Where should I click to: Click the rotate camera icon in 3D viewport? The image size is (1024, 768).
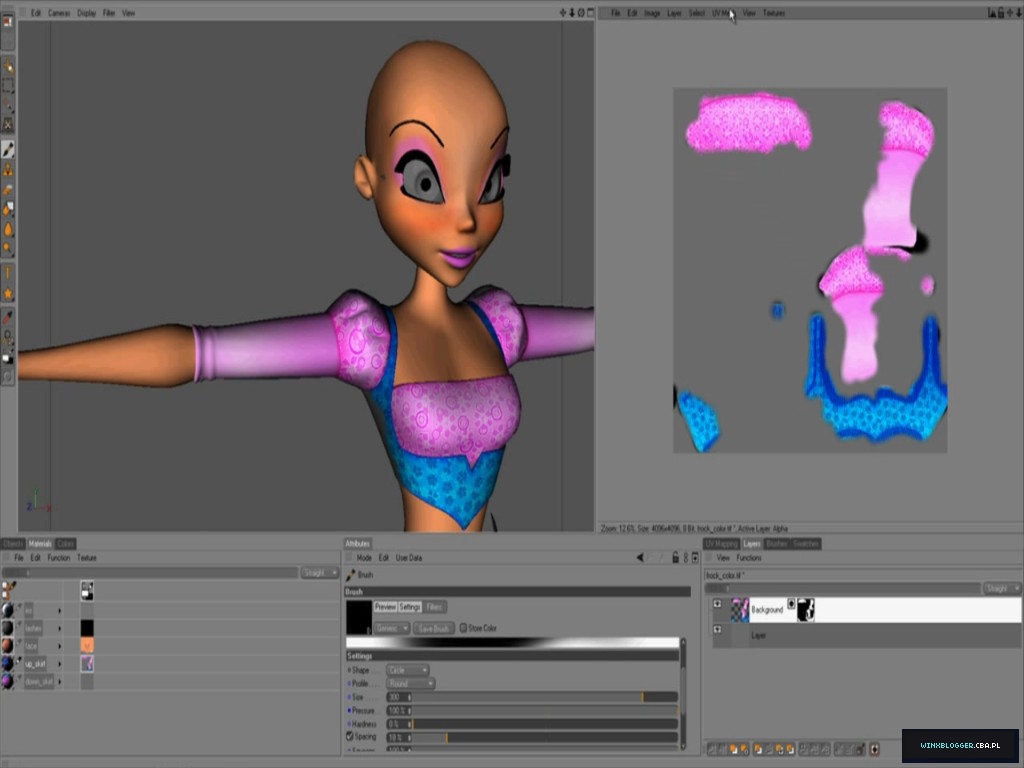tap(581, 12)
